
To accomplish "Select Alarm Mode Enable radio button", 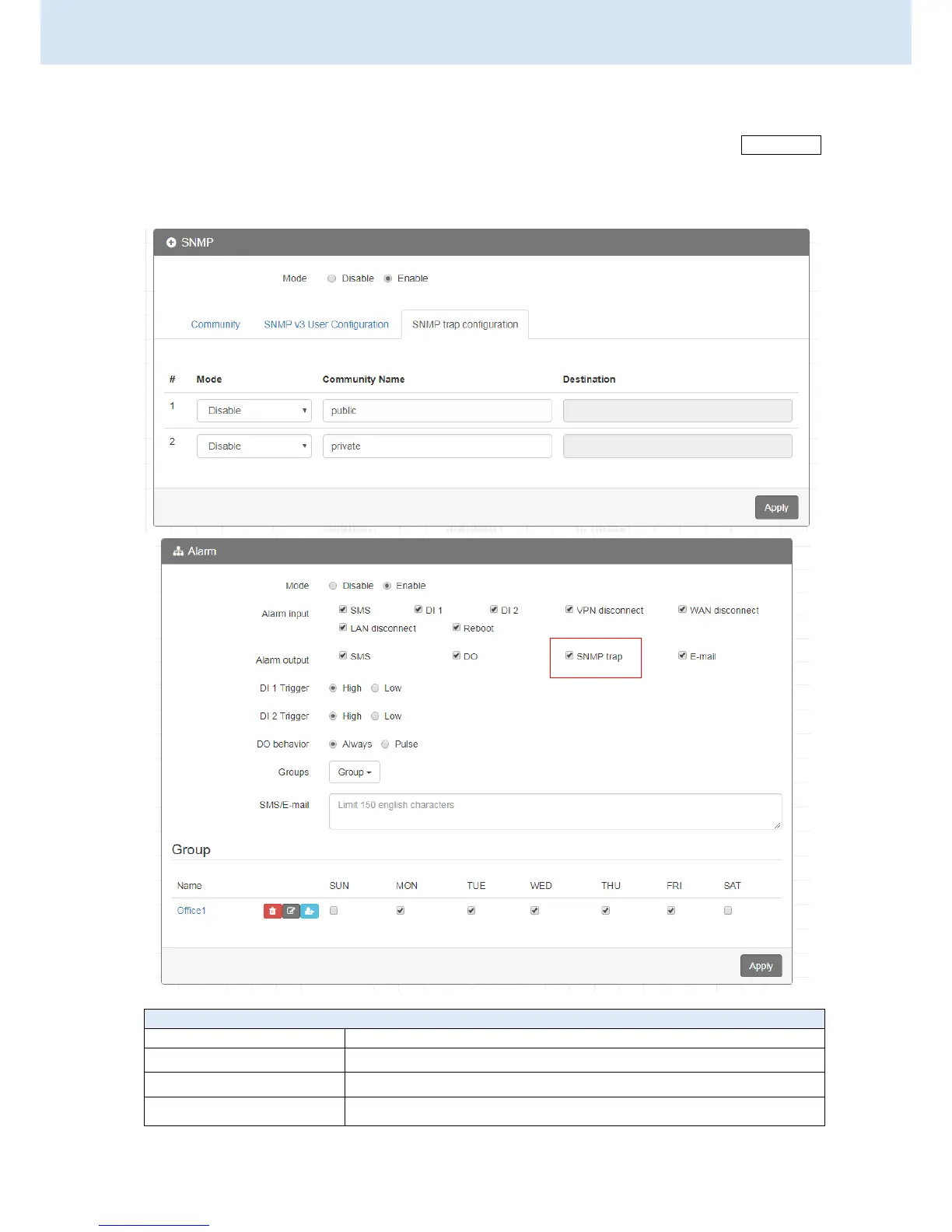I will (x=387, y=586).
